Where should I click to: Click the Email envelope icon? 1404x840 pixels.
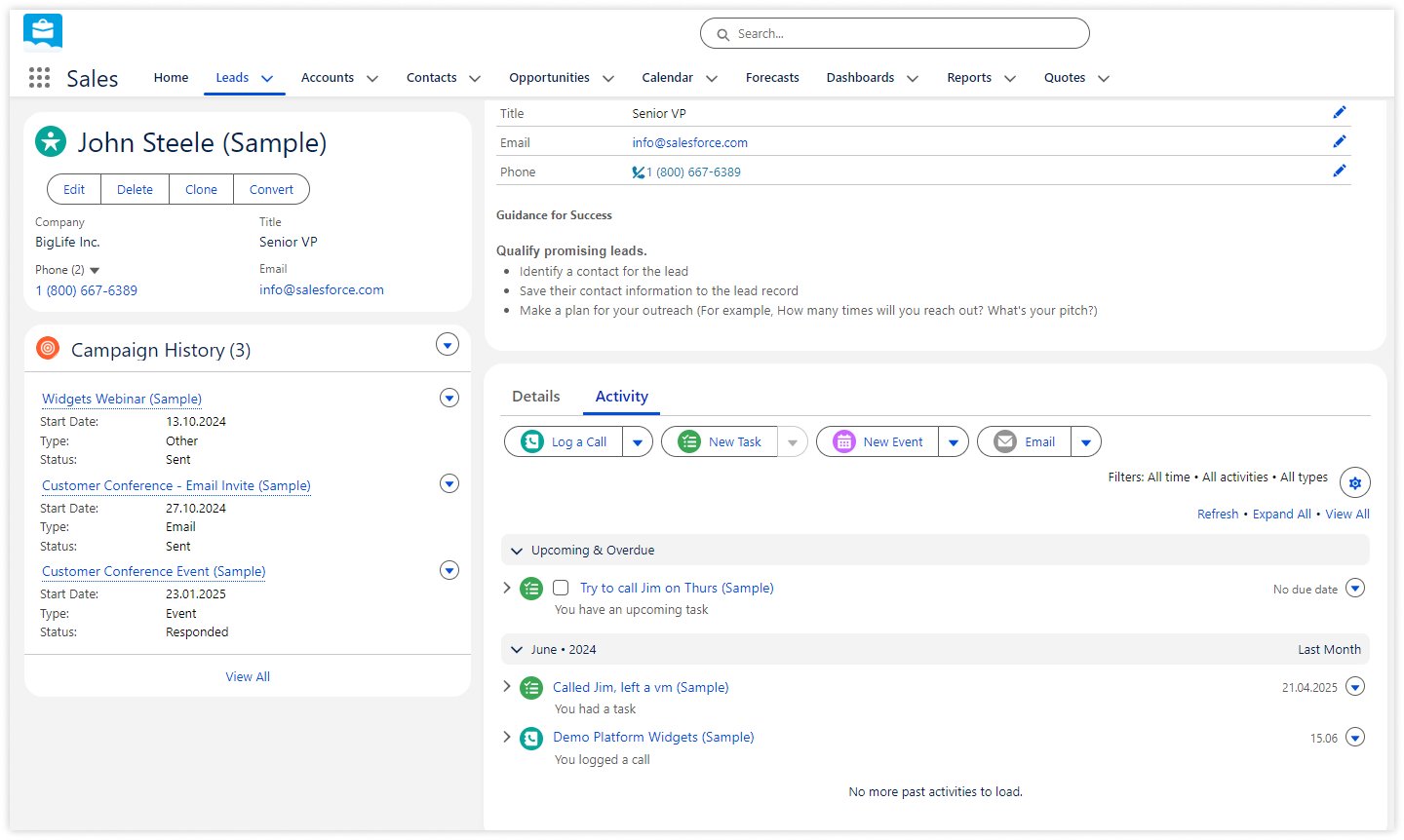pos(1005,441)
